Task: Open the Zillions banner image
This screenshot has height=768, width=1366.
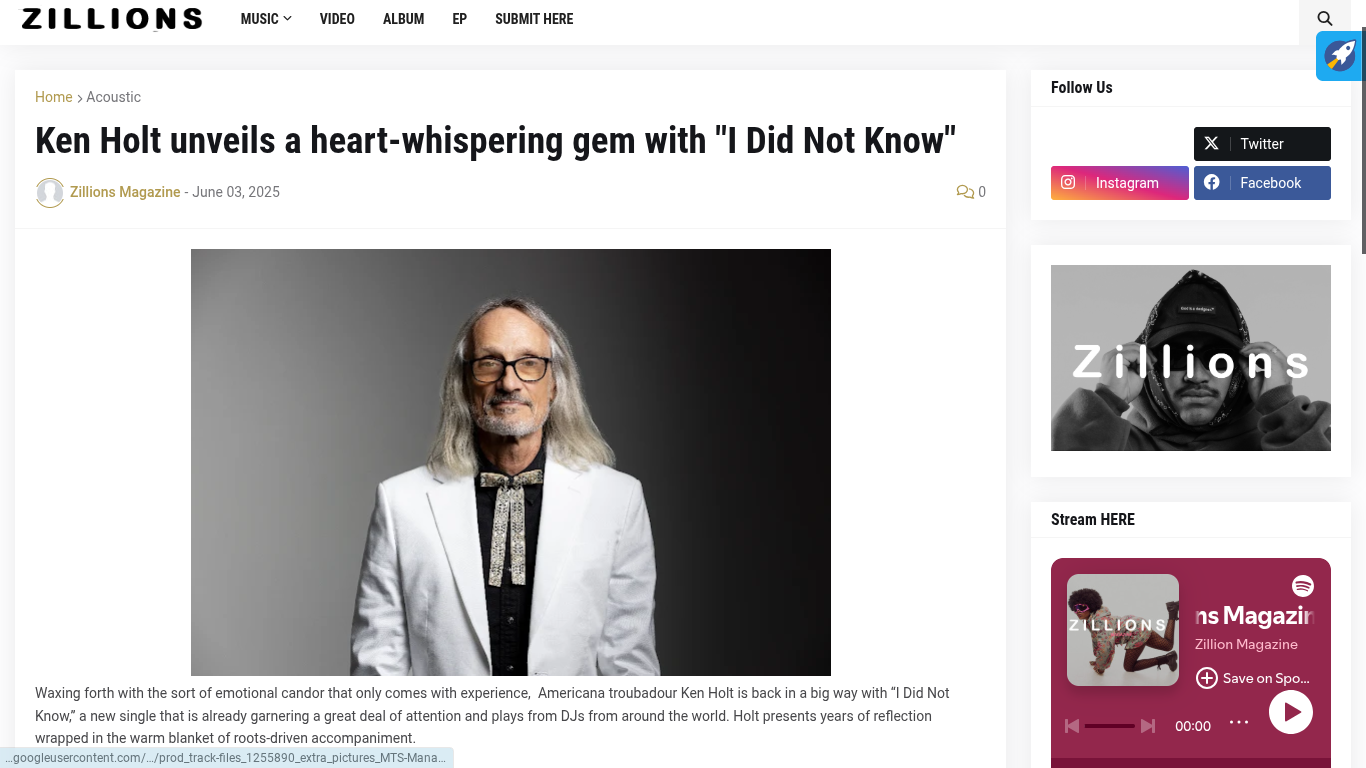Action: (1190, 358)
